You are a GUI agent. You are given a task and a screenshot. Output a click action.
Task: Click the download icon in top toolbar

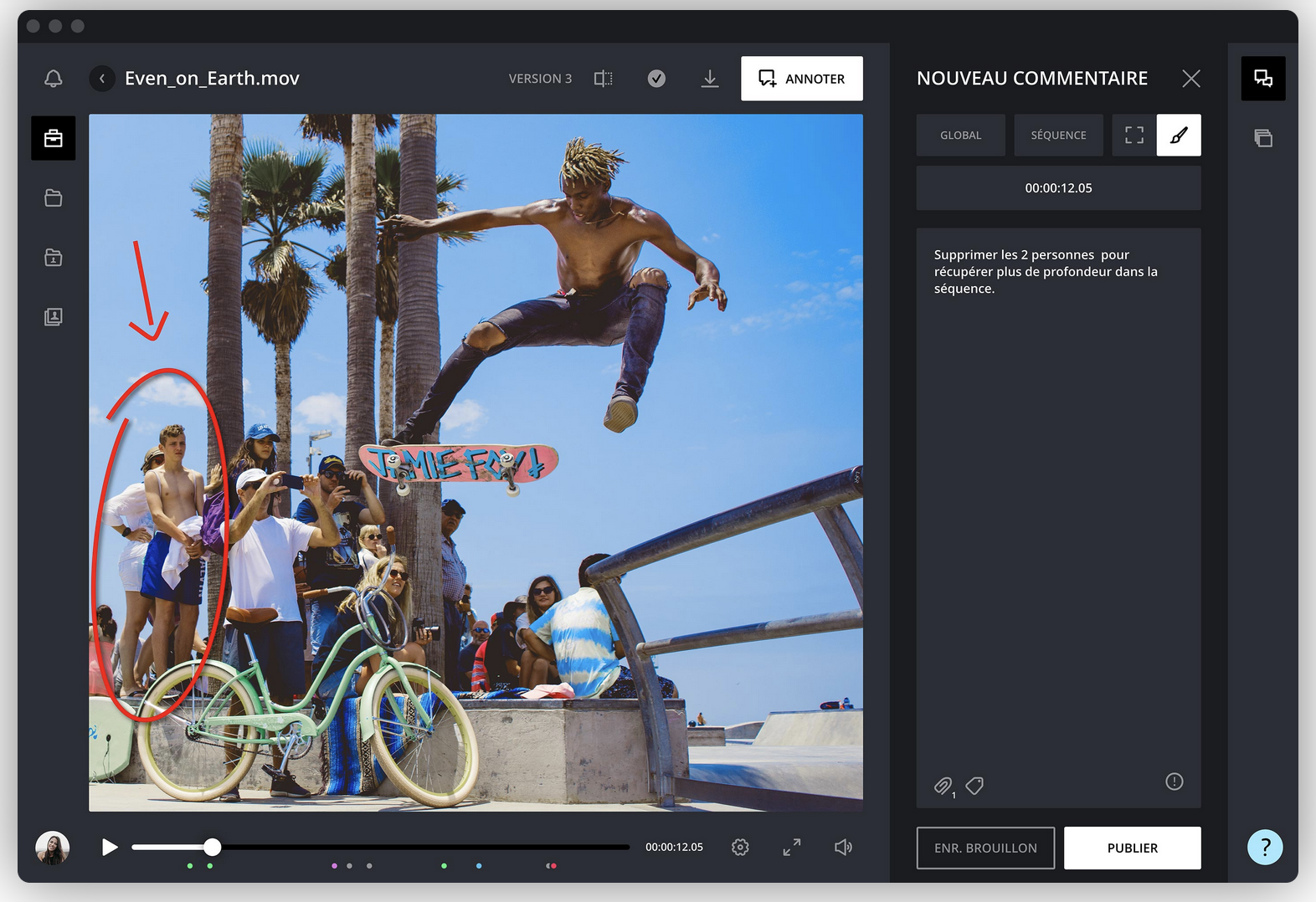point(710,79)
